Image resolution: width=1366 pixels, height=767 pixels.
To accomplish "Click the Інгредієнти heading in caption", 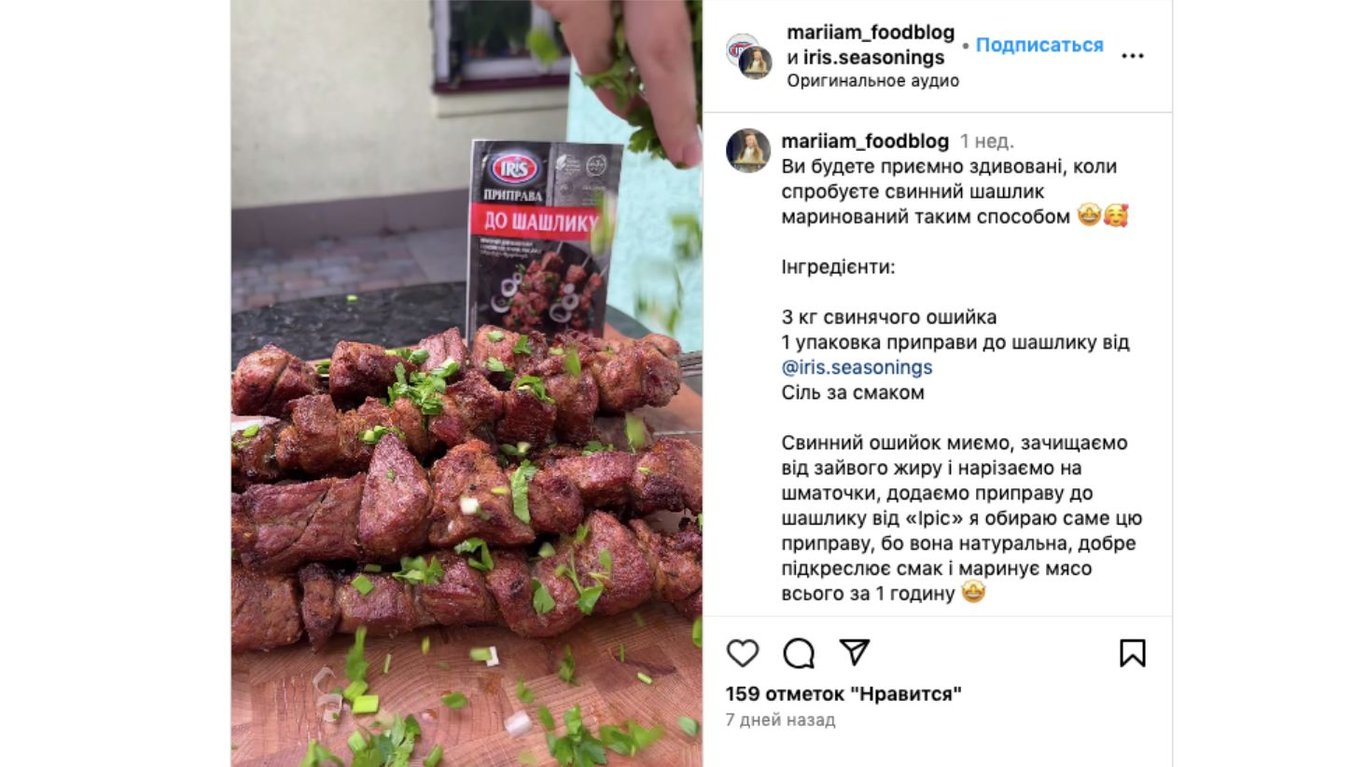I will click(x=838, y=267).
